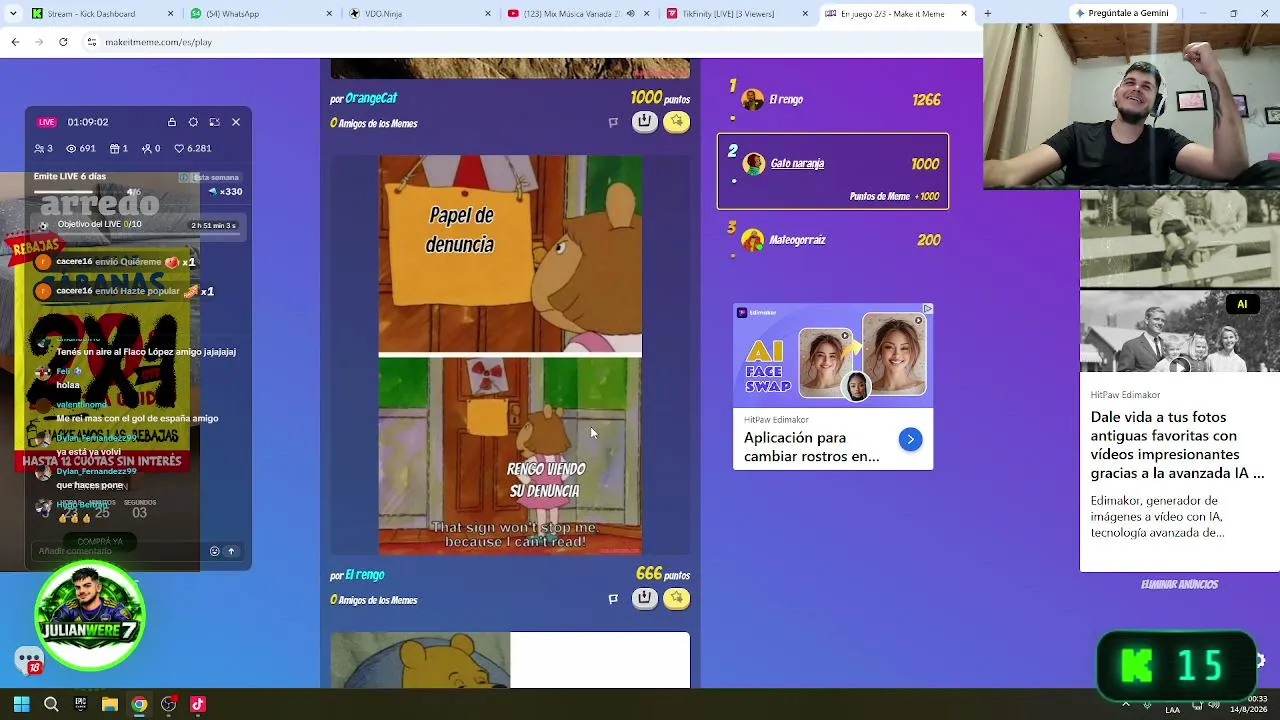Close the TikTok LIVE overlay panel
Viewport: 1280px width, 720px height.
pyautogui.click(x=236, y=122)
